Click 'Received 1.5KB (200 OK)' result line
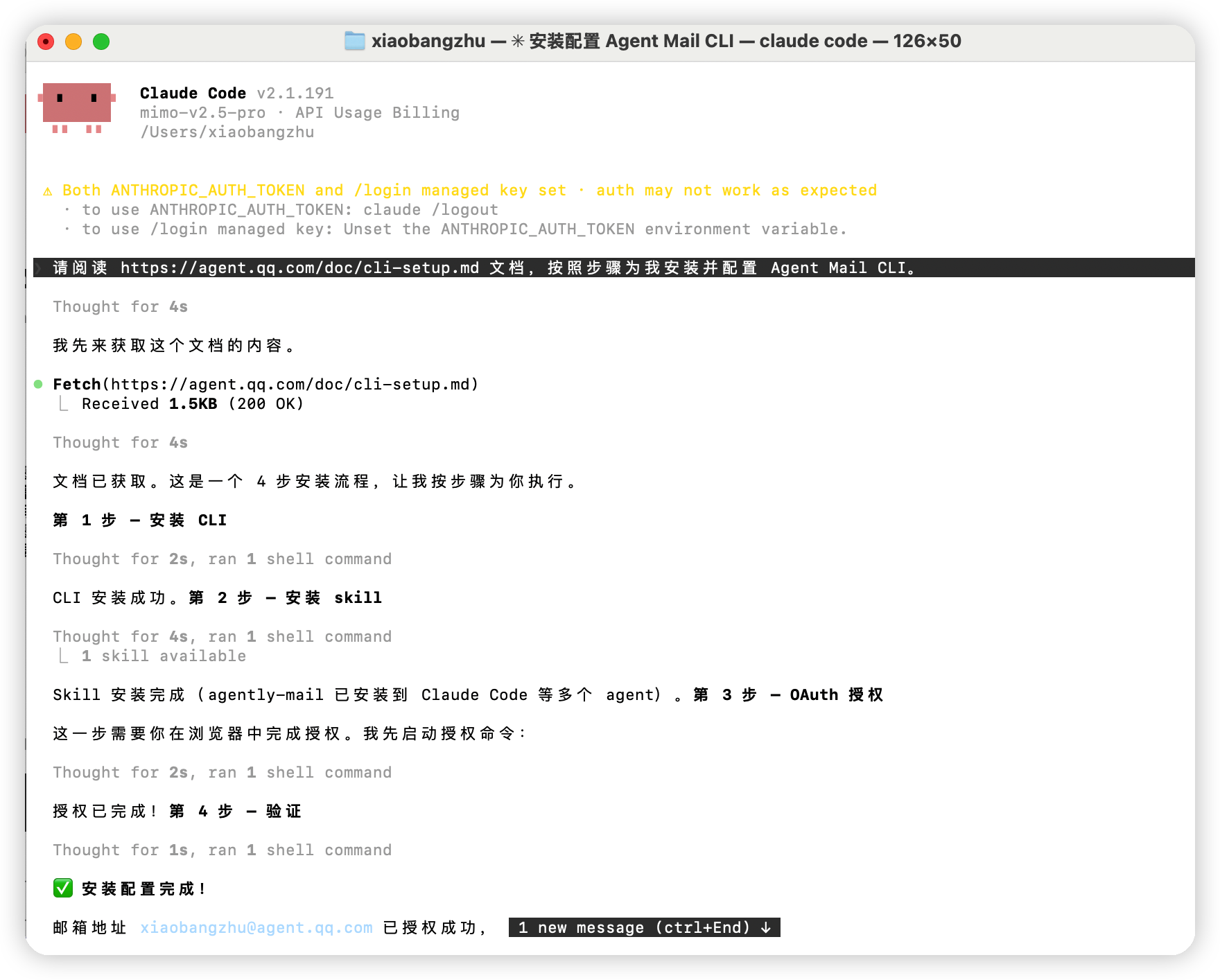 point(193,403)
